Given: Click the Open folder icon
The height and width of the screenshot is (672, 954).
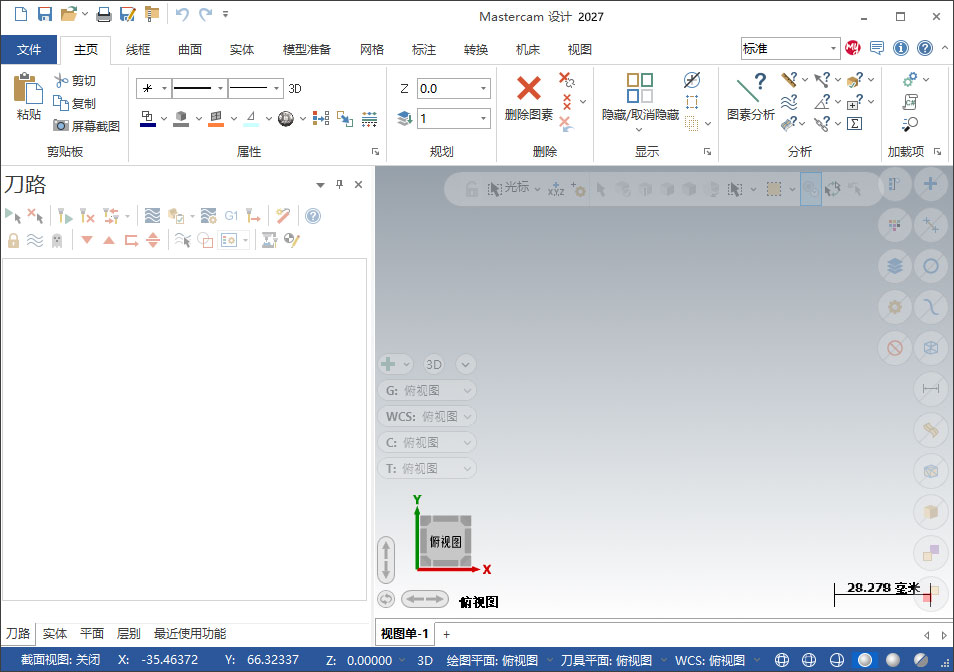Looking at the screenshot, I should (x=69, y=14).
